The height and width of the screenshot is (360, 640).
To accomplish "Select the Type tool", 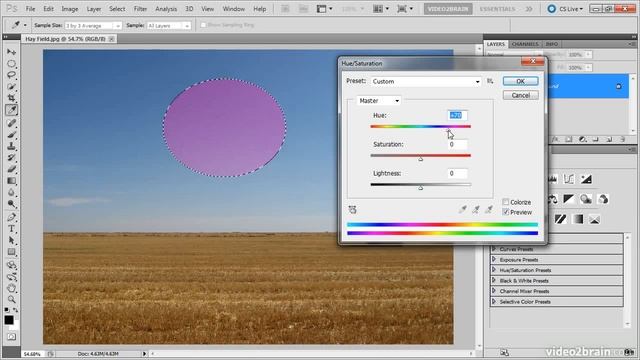I will (11, 229).
